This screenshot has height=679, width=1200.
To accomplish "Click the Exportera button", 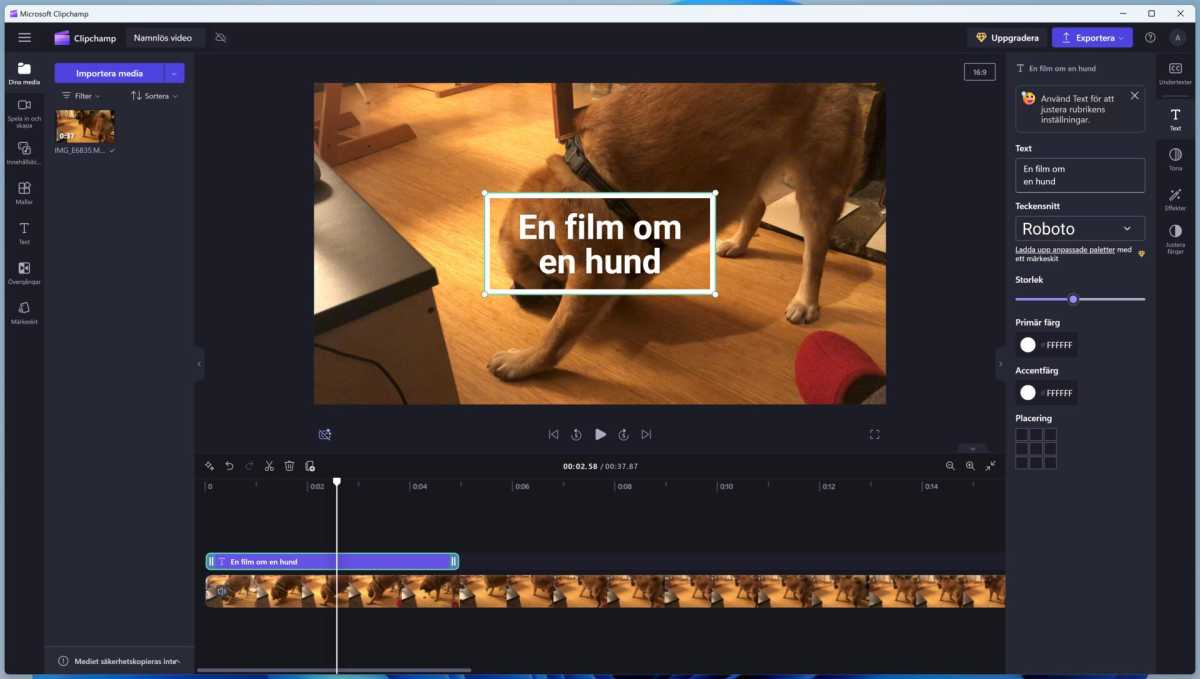I will [x=1091, y=37].
